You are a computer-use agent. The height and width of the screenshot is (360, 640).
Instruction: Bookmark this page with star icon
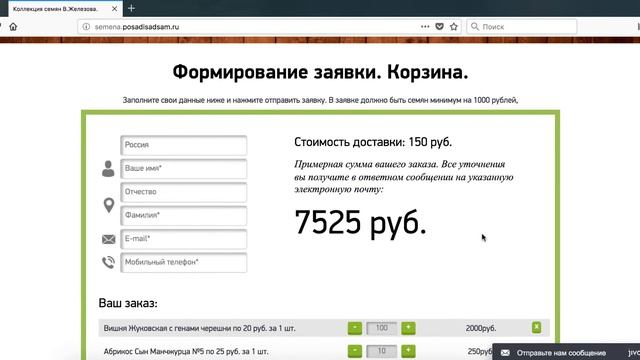pos(453,27)
